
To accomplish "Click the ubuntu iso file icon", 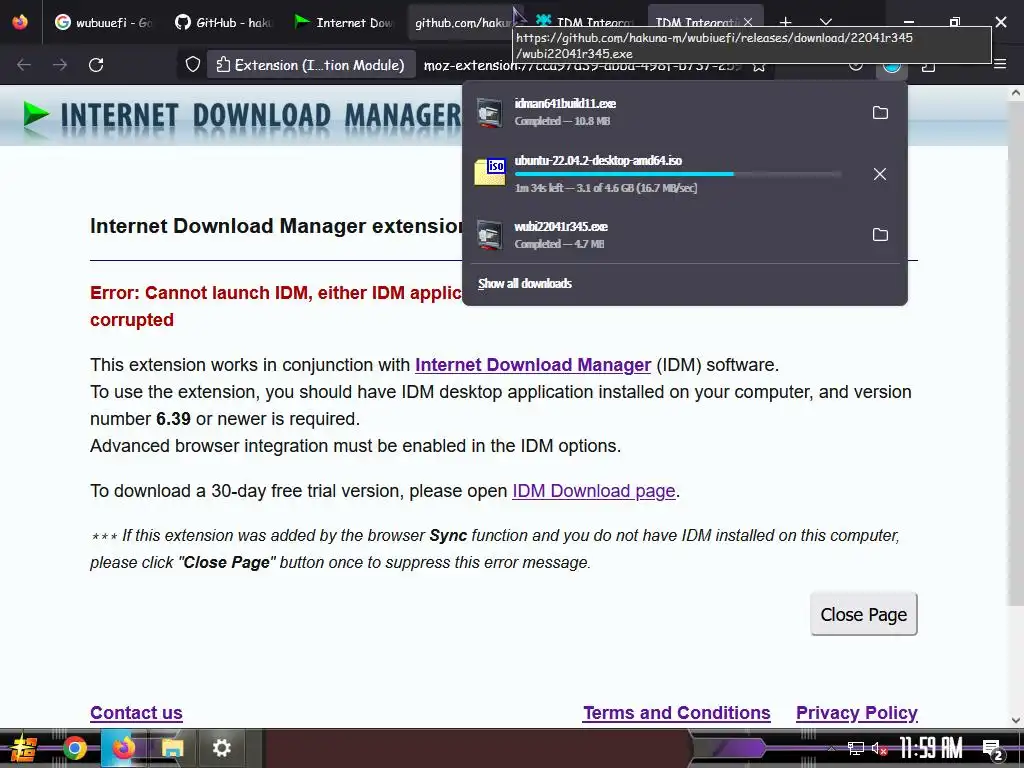I will (489, 172).
